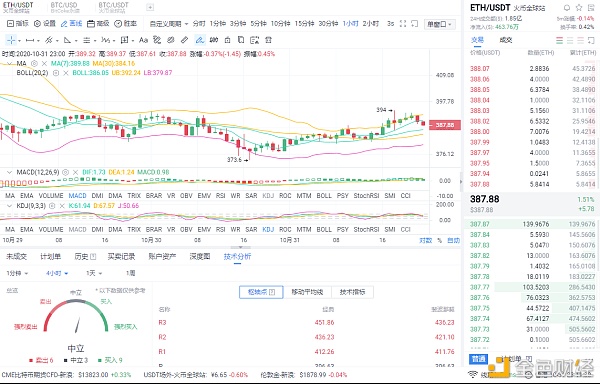Viewport: 600px width, 384px height.
Task: Show asks-only order book view
Action: coord(580,40)
